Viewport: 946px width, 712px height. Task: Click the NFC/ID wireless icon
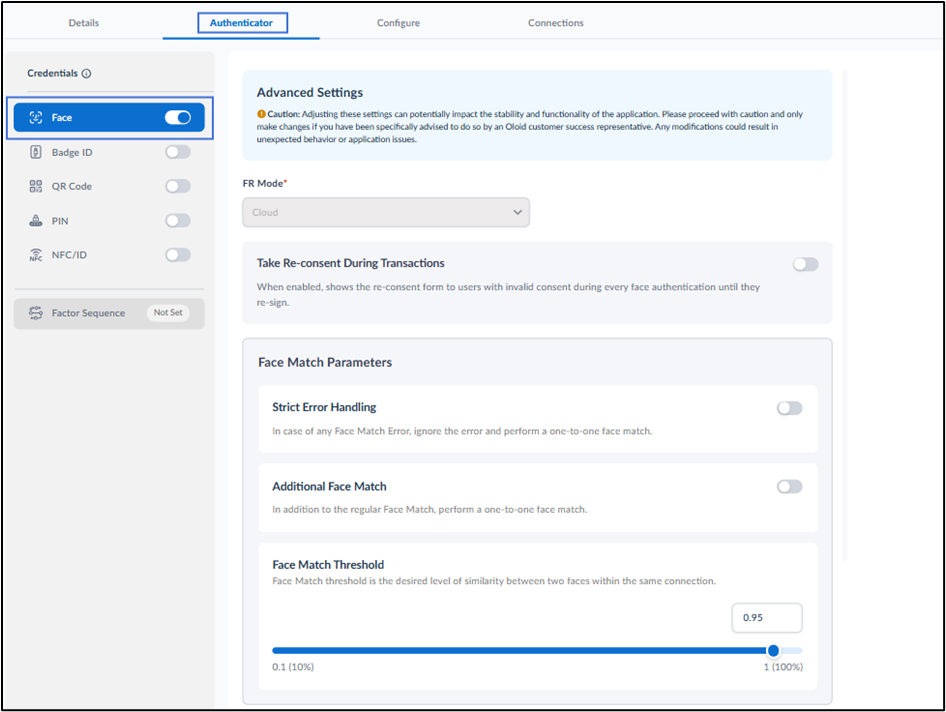(x=36, y=255)
